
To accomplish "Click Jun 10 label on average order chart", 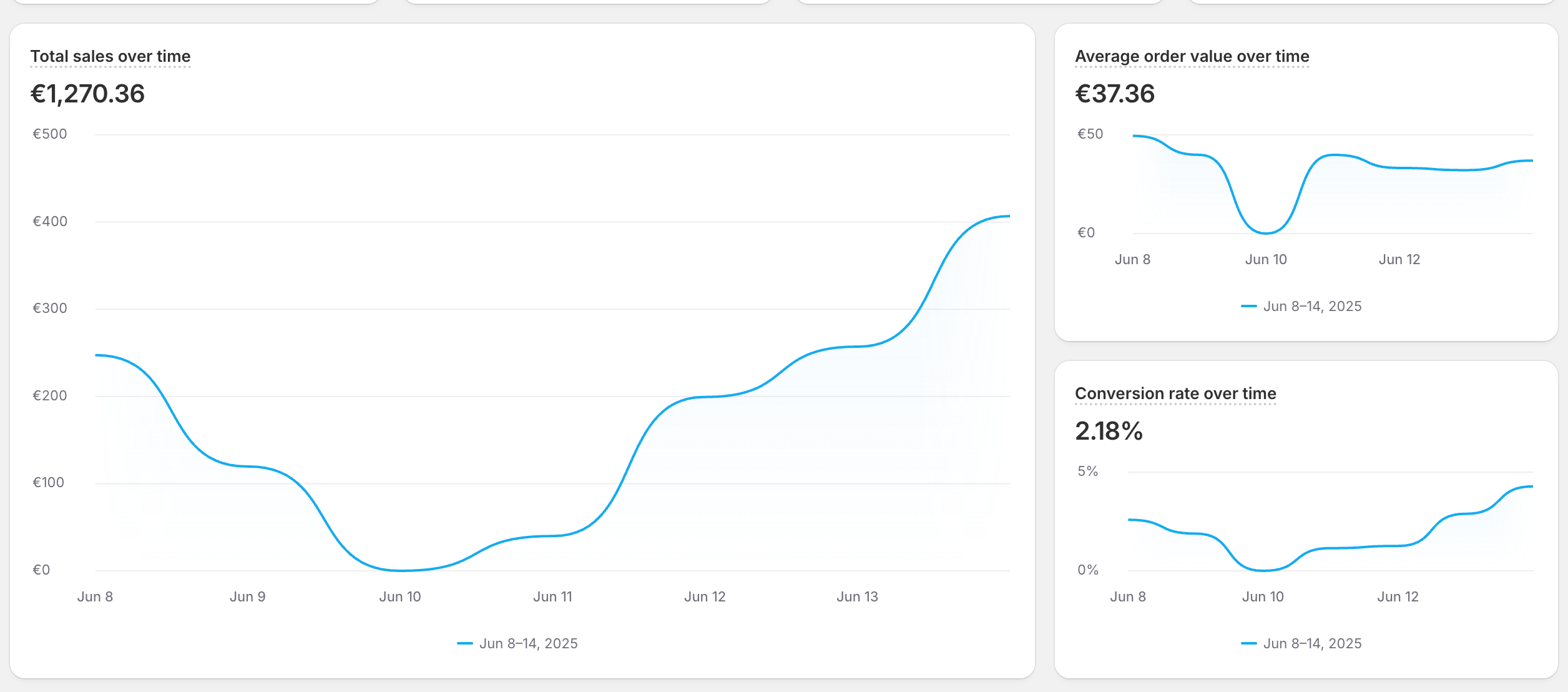I will (x=1266, y=259).
